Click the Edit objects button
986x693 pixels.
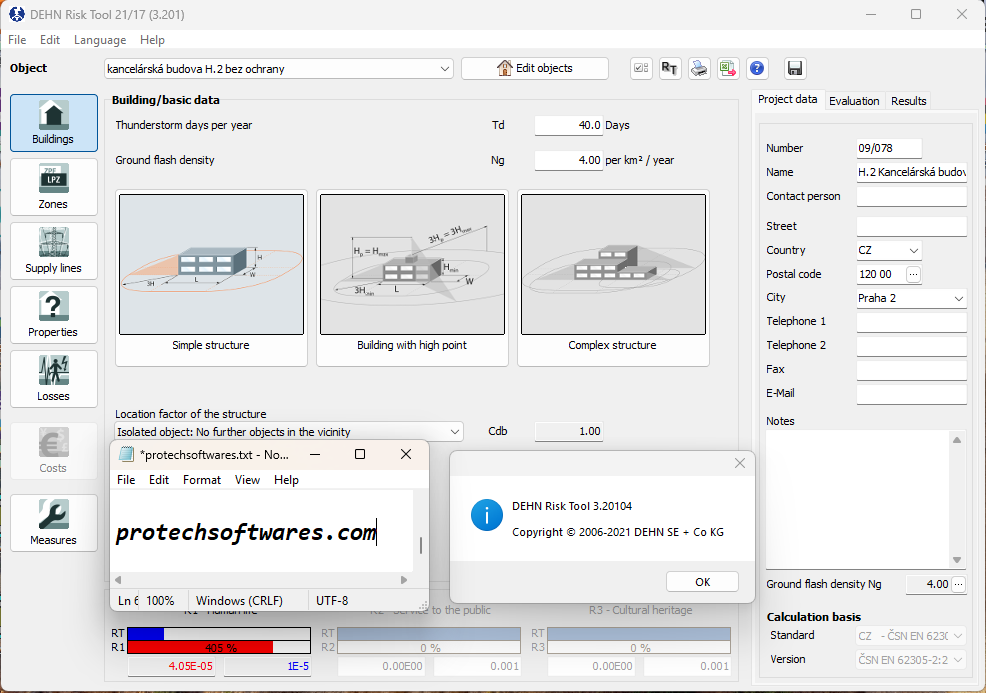pos(535,69)
